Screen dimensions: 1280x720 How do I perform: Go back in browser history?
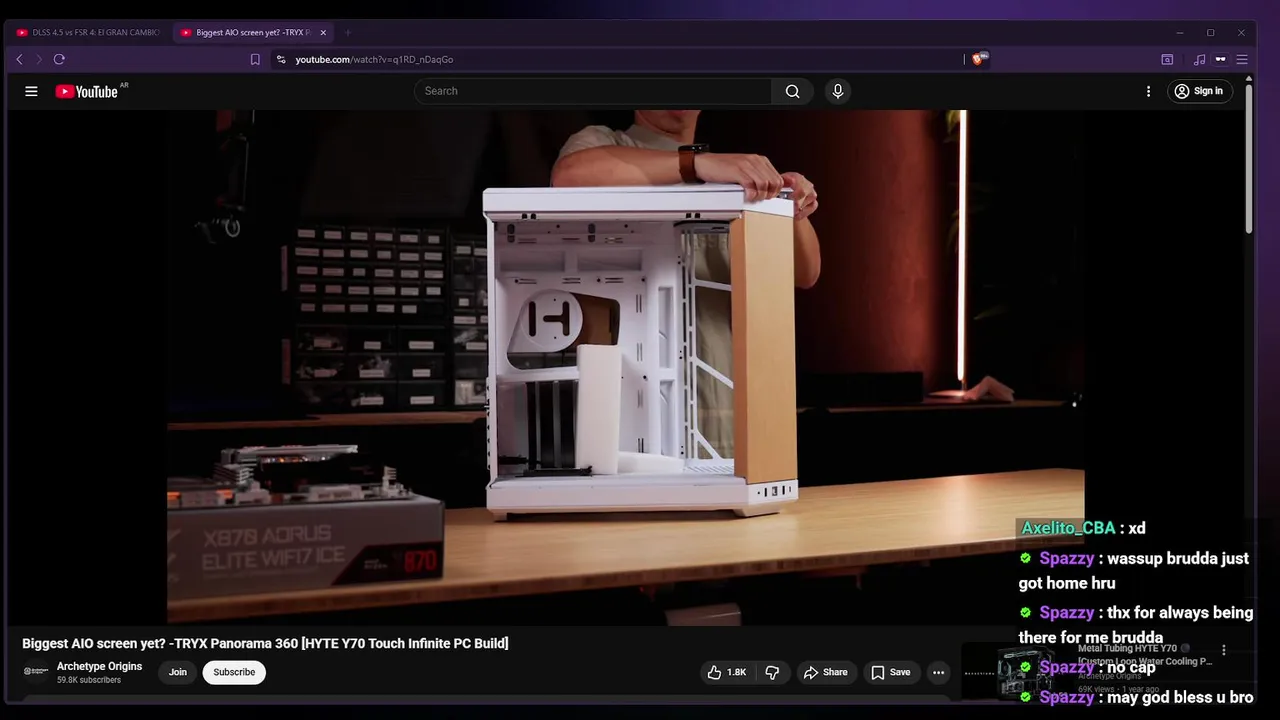[19, 60]
